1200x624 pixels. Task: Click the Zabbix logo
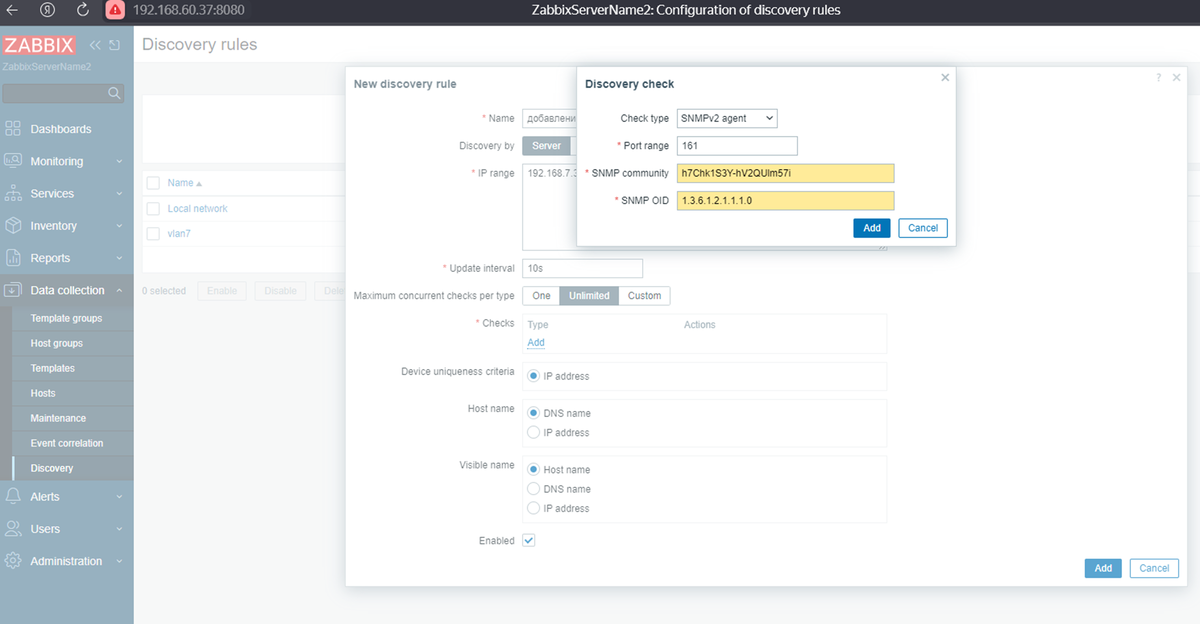click(x=41, y=45)
